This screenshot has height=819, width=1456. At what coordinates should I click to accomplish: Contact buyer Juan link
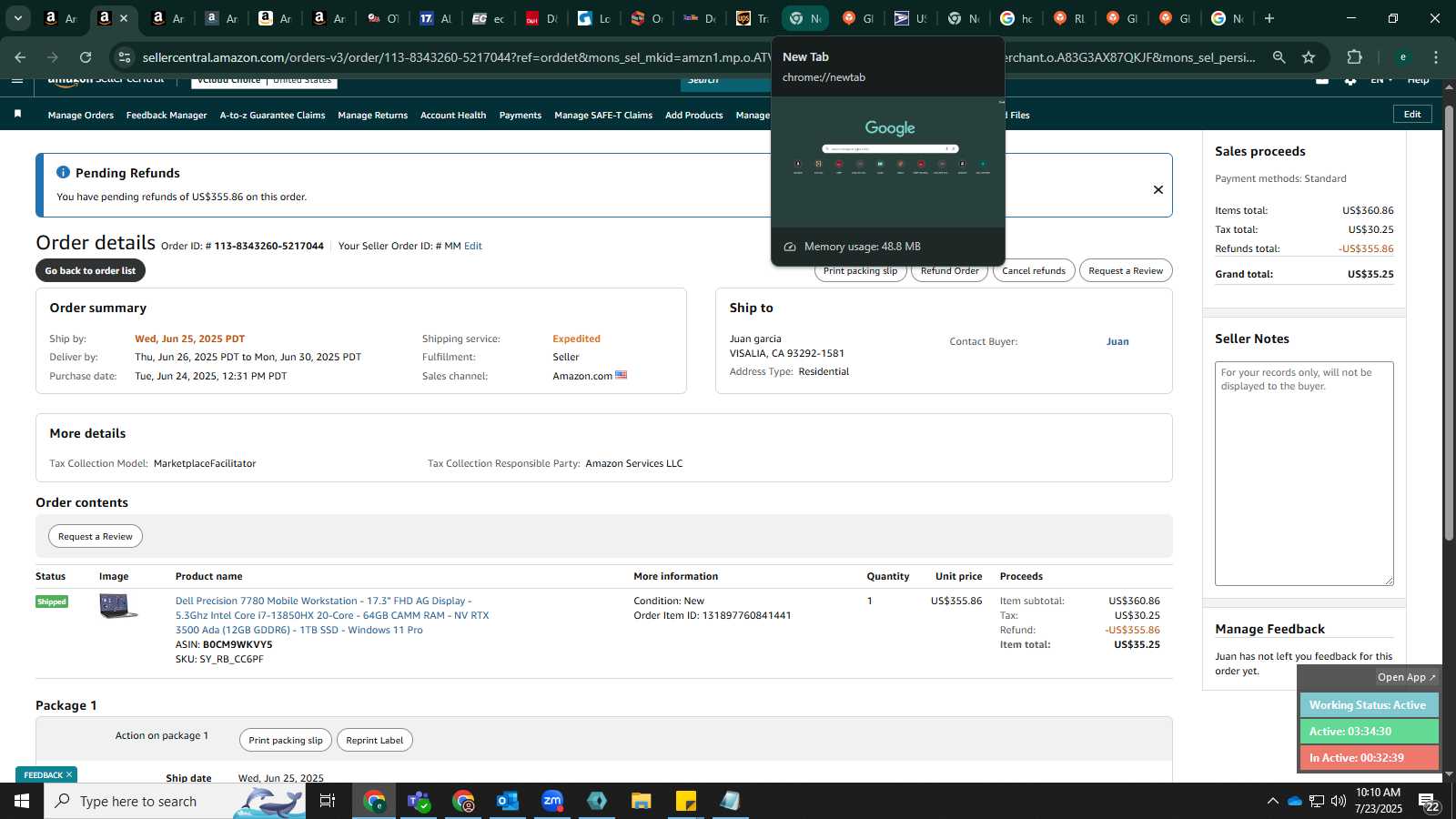tap(1117, 342)
